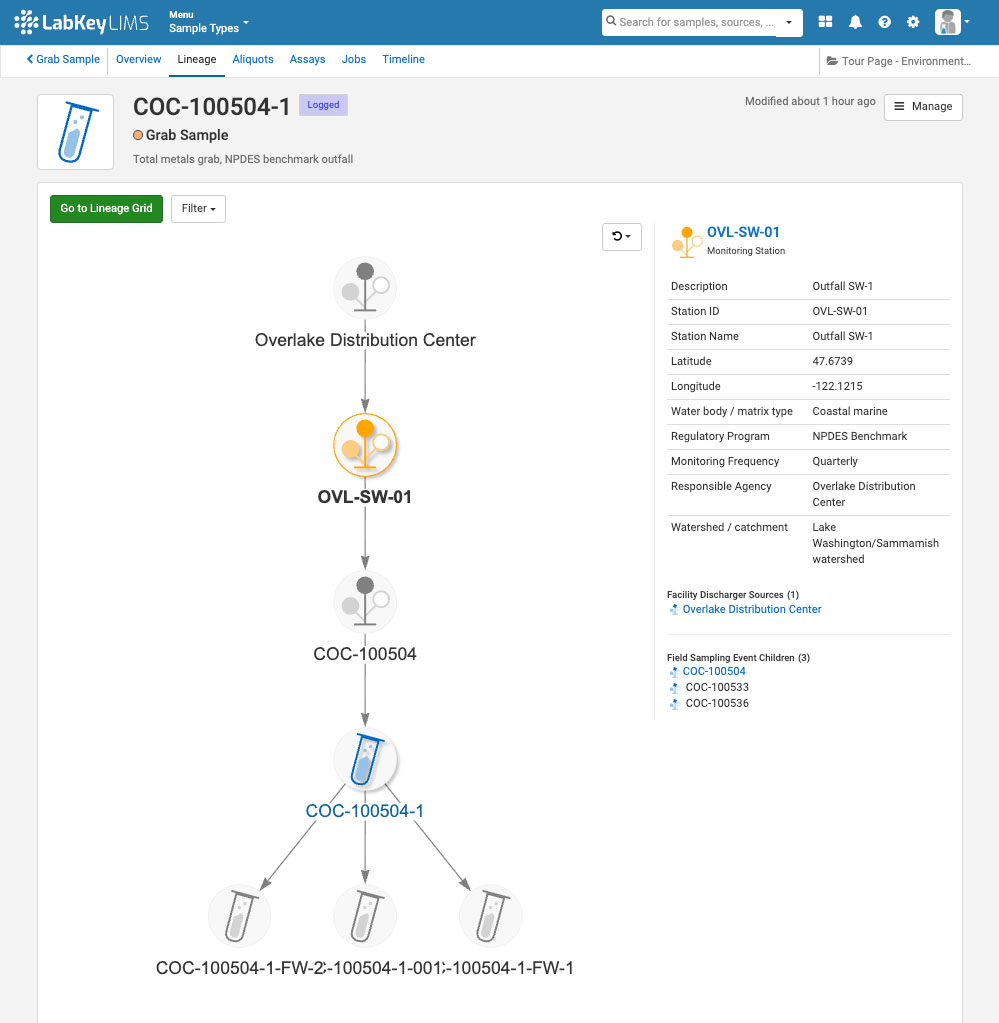The image size is (999, 1023).
Task: Select the COC-100504-1-FW-2 aliquot node
Action: pyautogui.click(x=239, y=916)
